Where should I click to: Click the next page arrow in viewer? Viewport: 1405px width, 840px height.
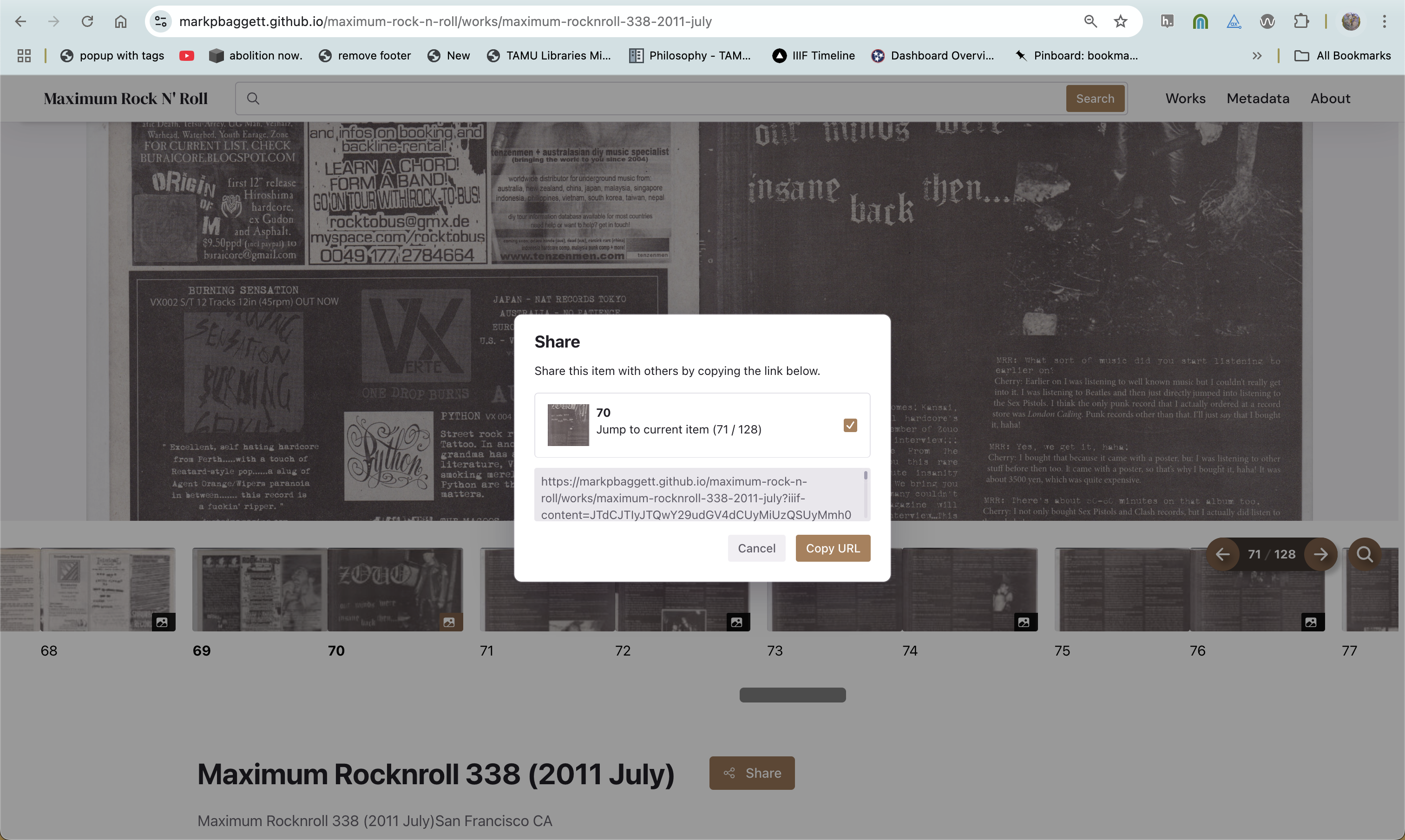(1320, 554)
